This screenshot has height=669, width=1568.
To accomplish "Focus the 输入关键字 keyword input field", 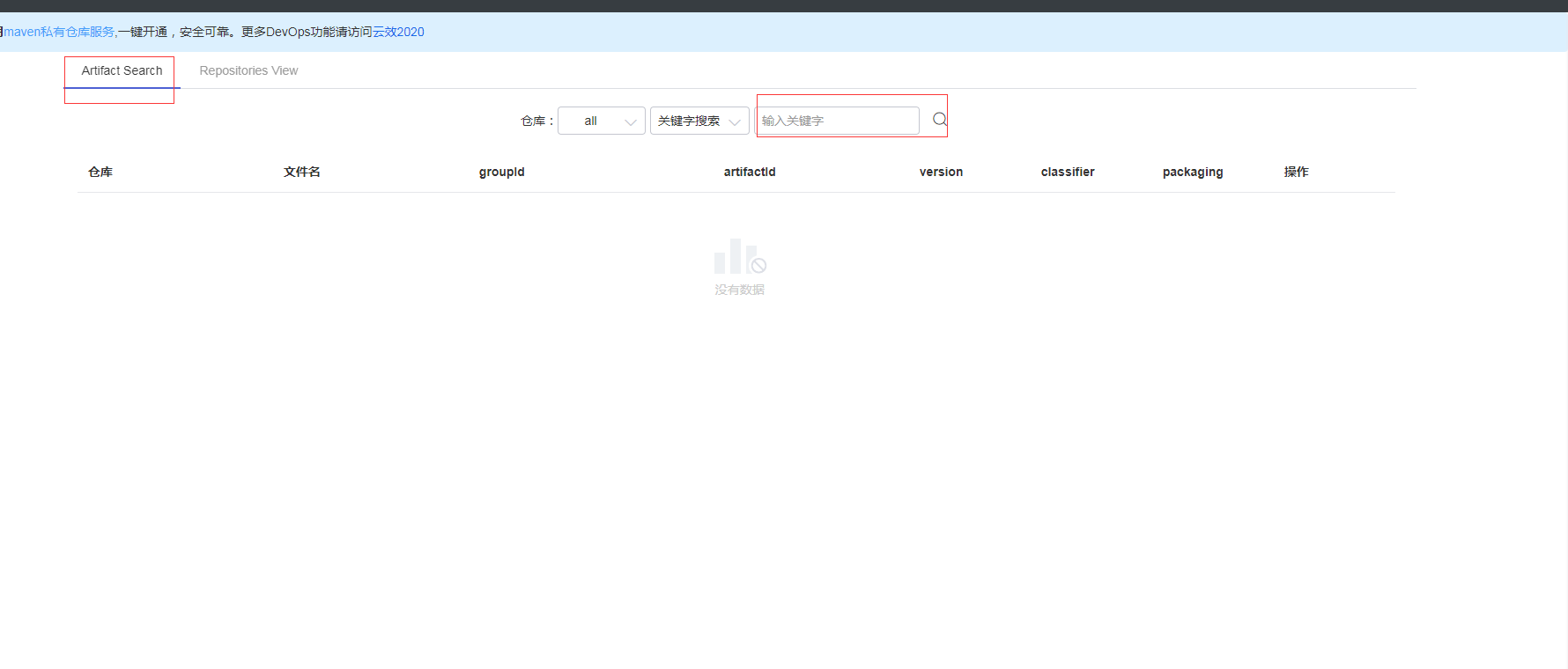I will click(x=837, y=121).
